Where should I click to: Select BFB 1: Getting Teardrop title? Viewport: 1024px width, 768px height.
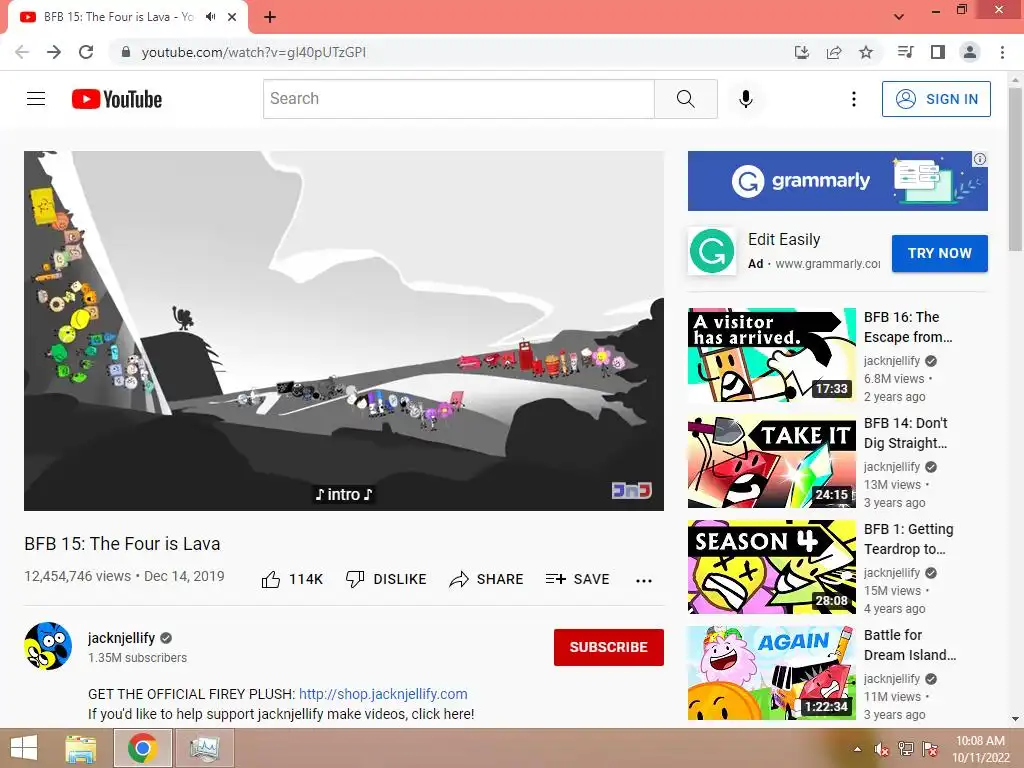(908, 539)
